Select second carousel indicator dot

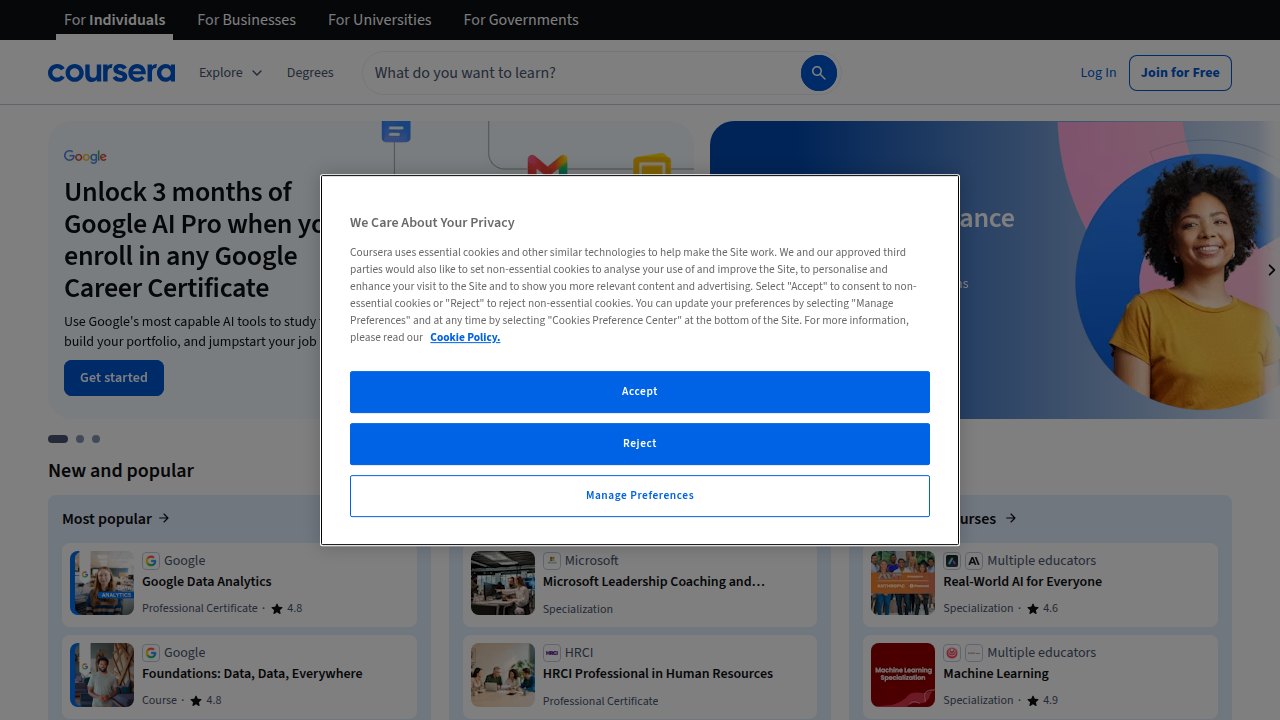click(x=80, y=439)
